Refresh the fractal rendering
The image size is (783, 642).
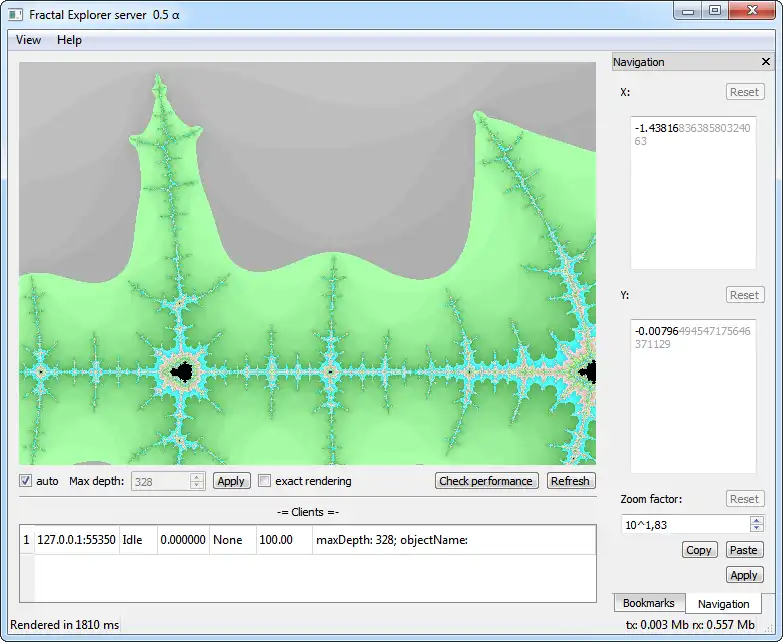(571, 481)
